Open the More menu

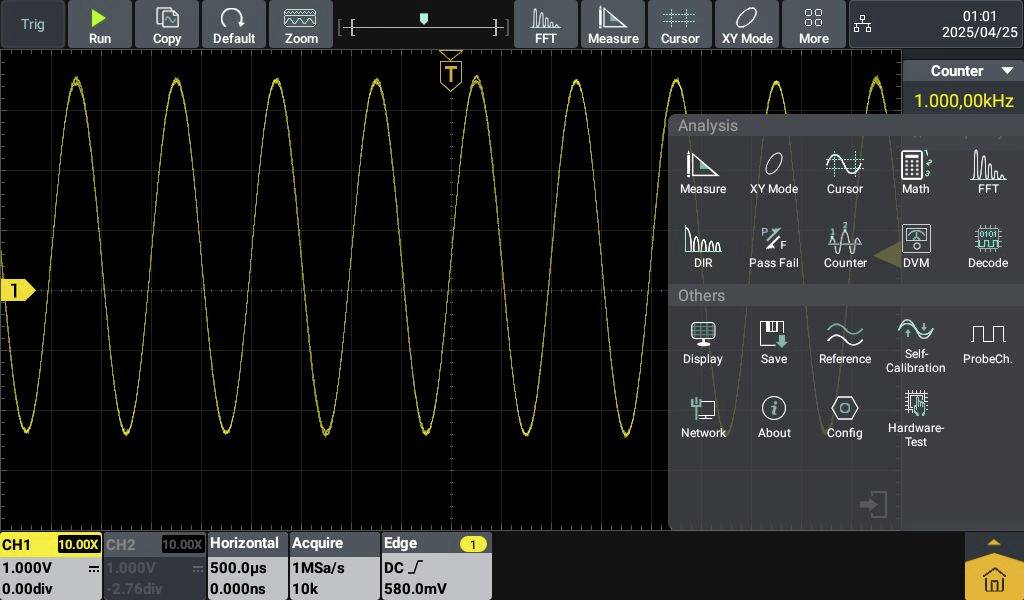[813, 24]
